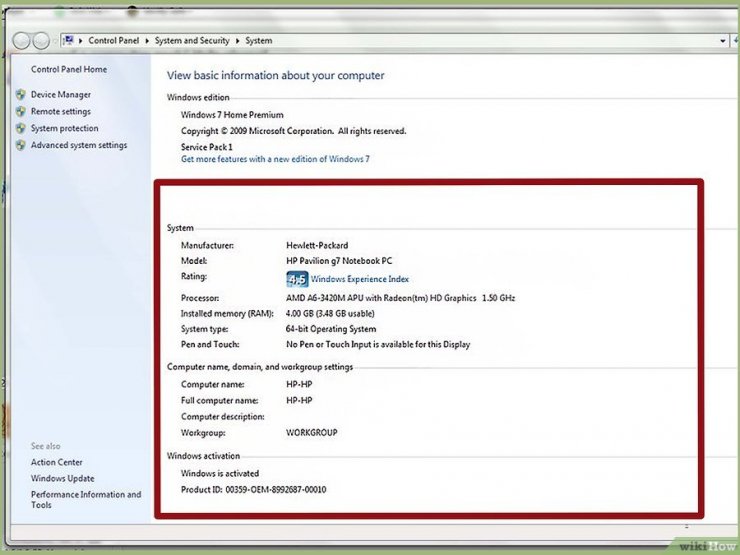The image size is (740, 555).
Task: Click the computer icon in address bar
Action: [x=68, y=41]
